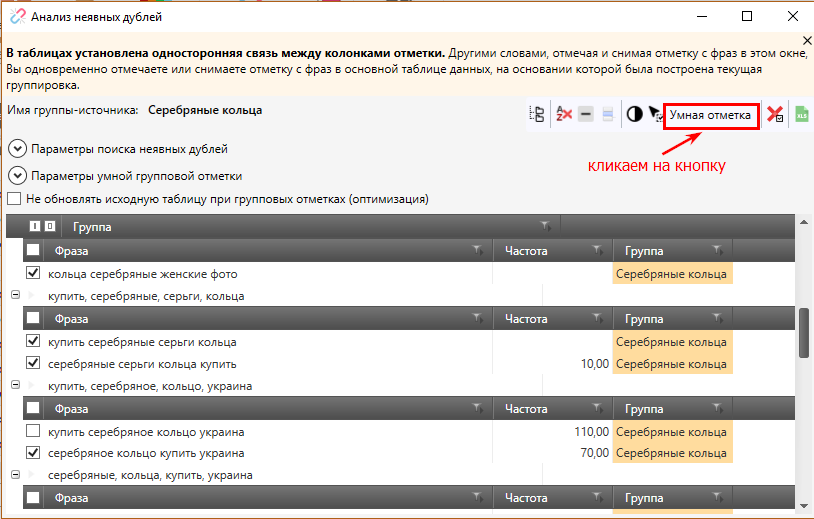Open the filter on the top Группа header
This screenshot has width=814, height=519.
[x=546, y=226]
